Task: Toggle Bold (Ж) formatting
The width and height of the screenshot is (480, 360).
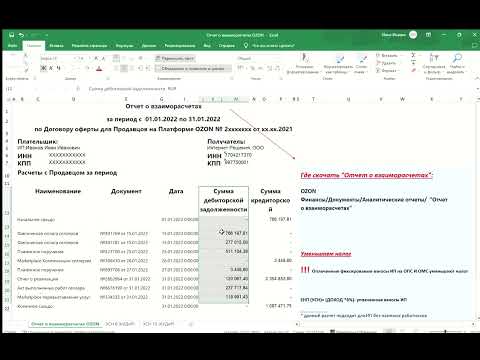Action: pos(43,68)
